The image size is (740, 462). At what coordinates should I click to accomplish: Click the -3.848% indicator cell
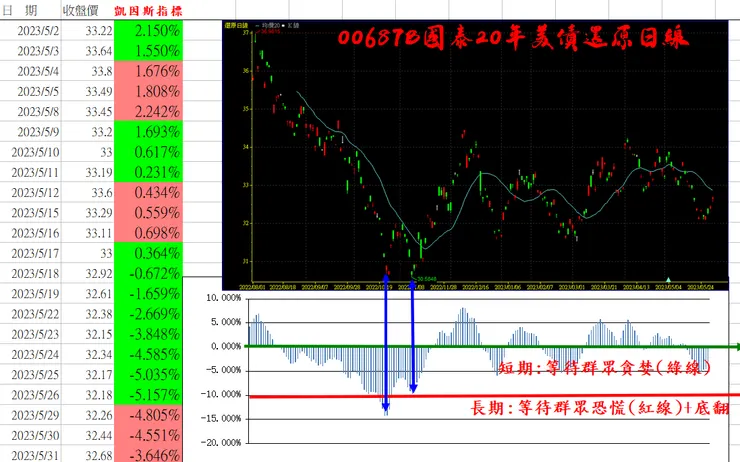[148, 335]
